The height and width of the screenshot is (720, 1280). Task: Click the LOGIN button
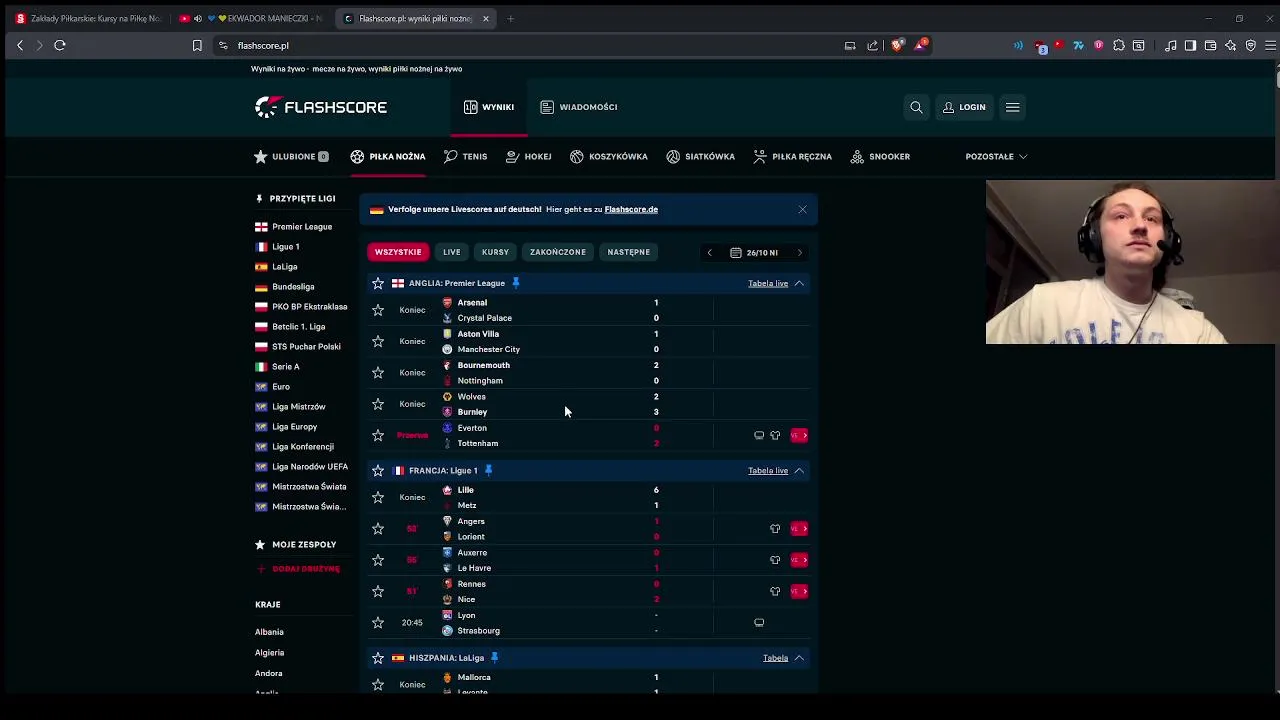964,107
